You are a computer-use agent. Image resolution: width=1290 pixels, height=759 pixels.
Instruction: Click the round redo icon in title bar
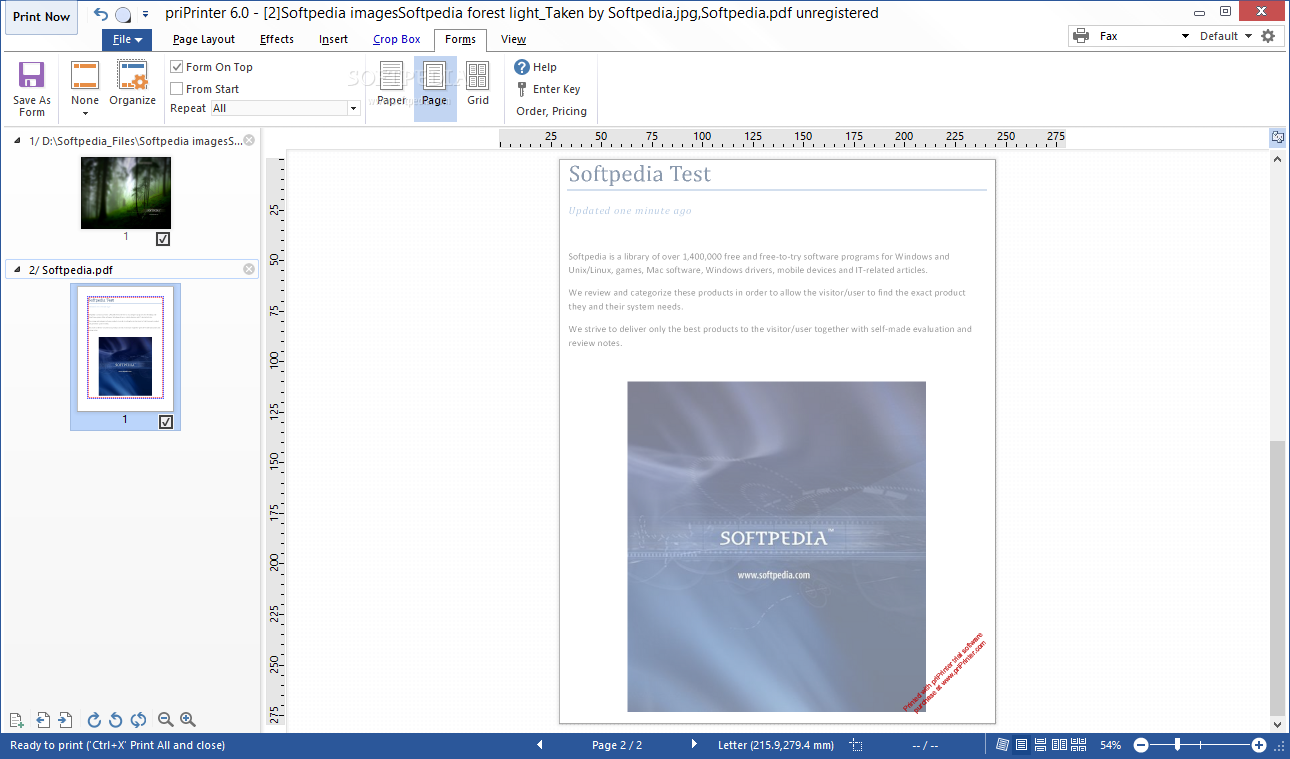(123, 14)
